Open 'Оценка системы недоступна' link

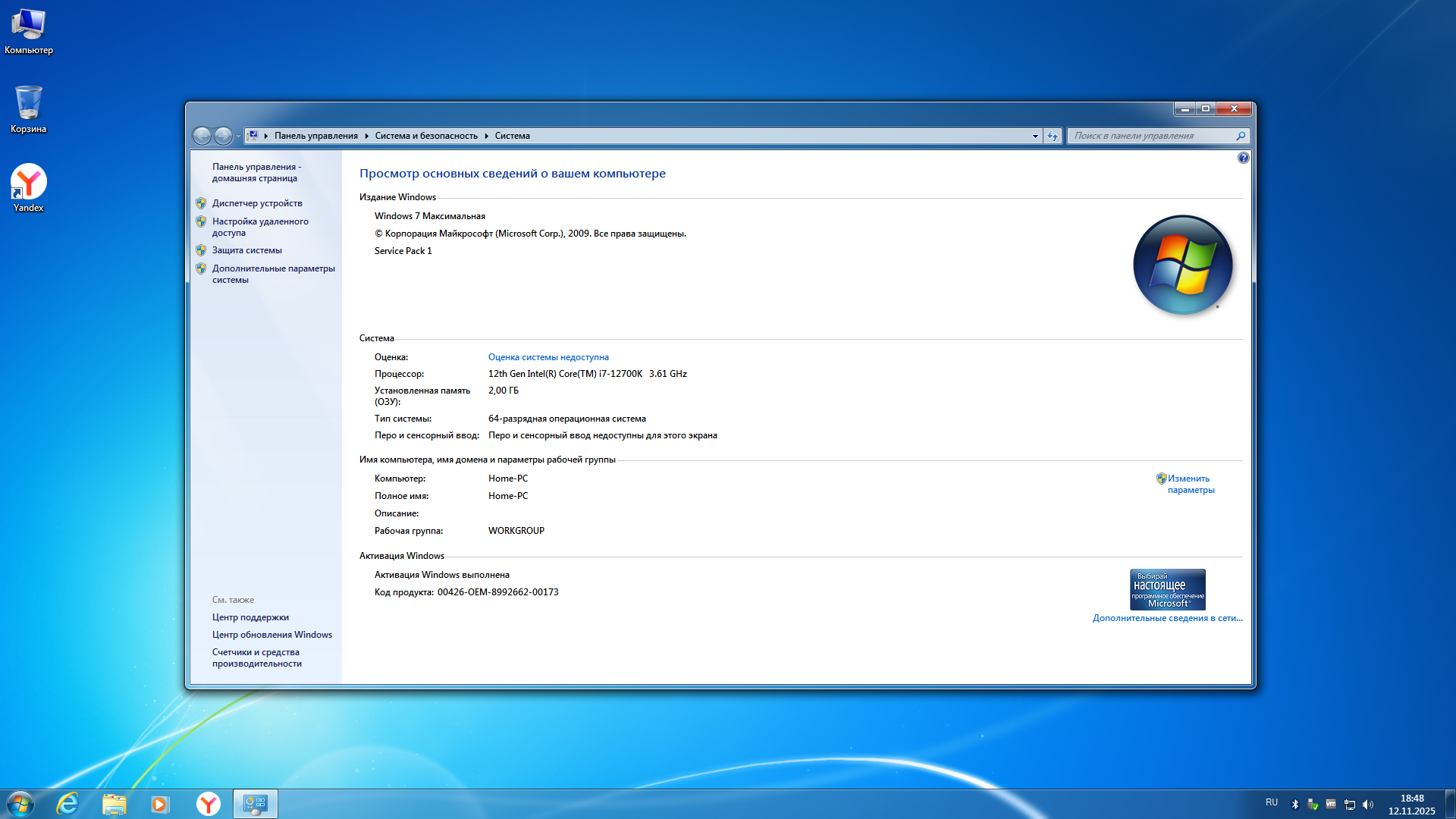click(x=548, y=357)
